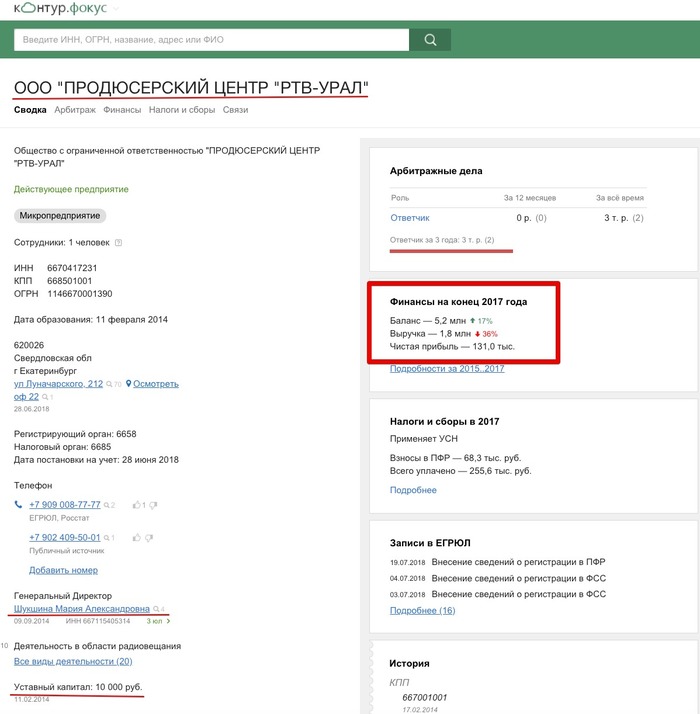This screenshot has height=714, width=700.
Task: Open the Контур.Фокус logo dropdown arrow
Action: coord(116,8)
